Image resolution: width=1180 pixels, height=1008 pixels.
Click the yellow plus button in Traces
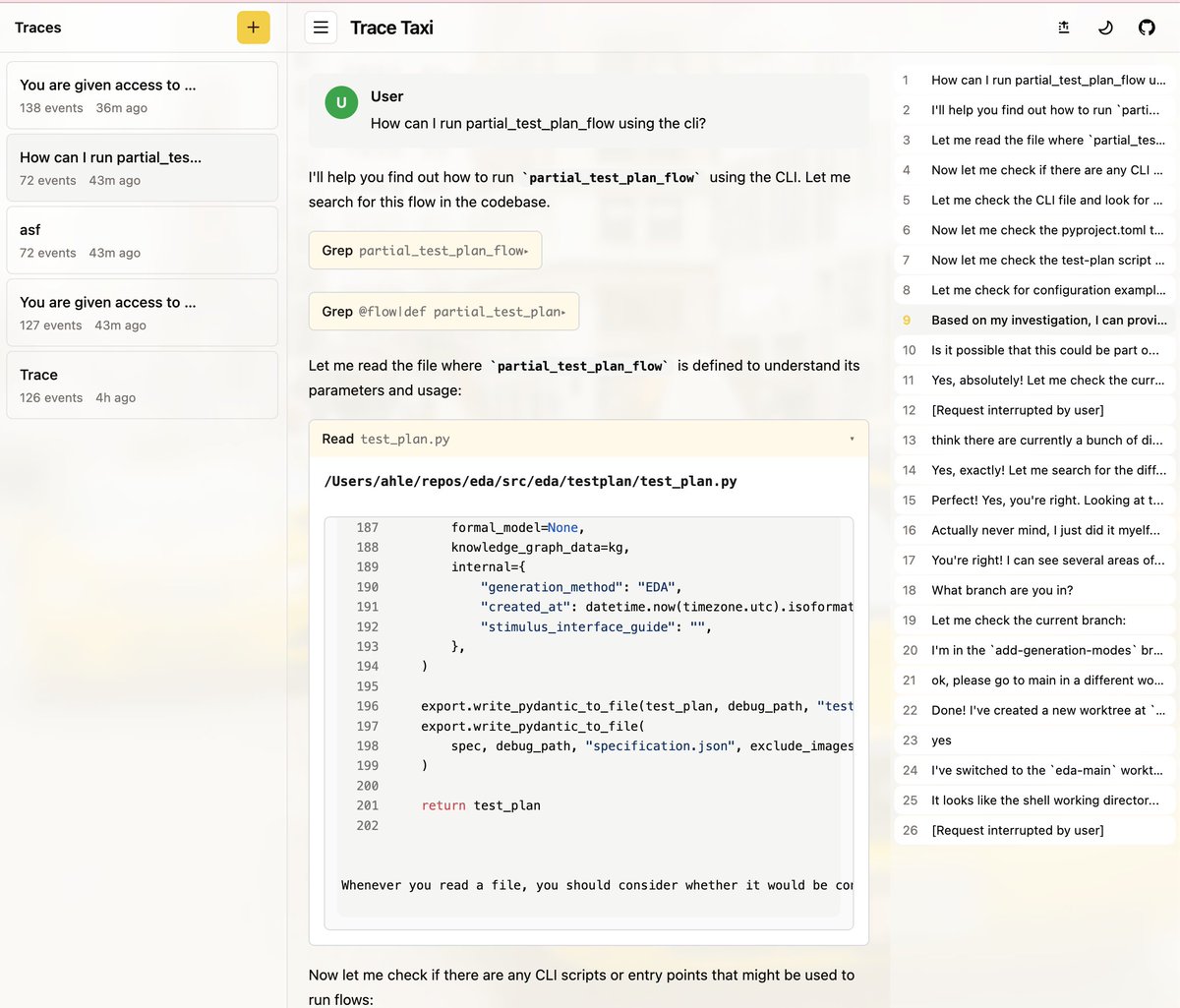point(253,28)
